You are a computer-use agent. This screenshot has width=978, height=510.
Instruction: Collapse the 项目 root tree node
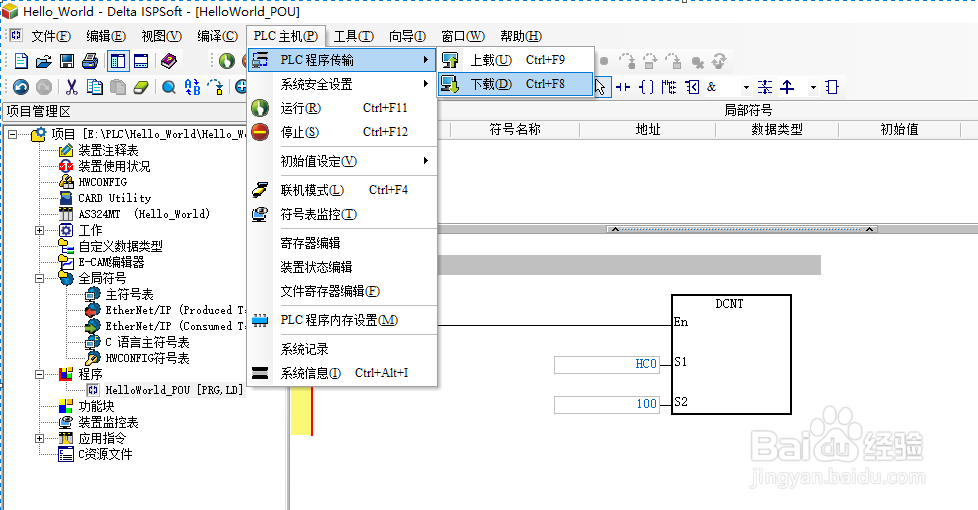click(x=12, y=134)
